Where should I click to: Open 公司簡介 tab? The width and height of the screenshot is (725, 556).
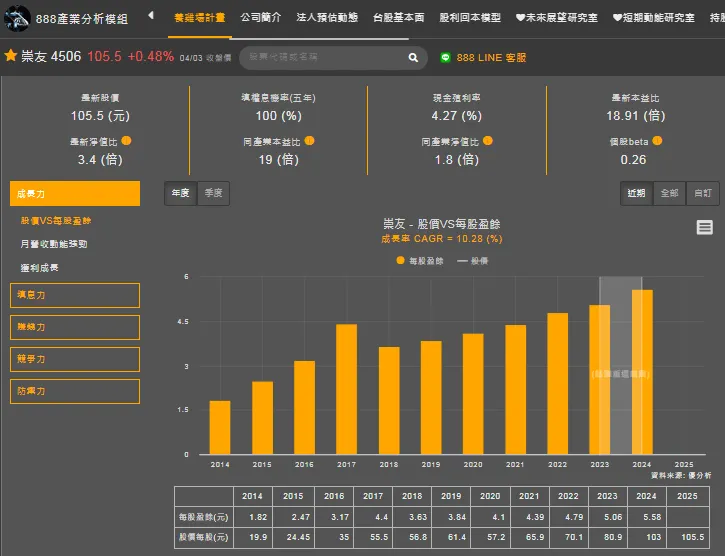coord(261,18)
